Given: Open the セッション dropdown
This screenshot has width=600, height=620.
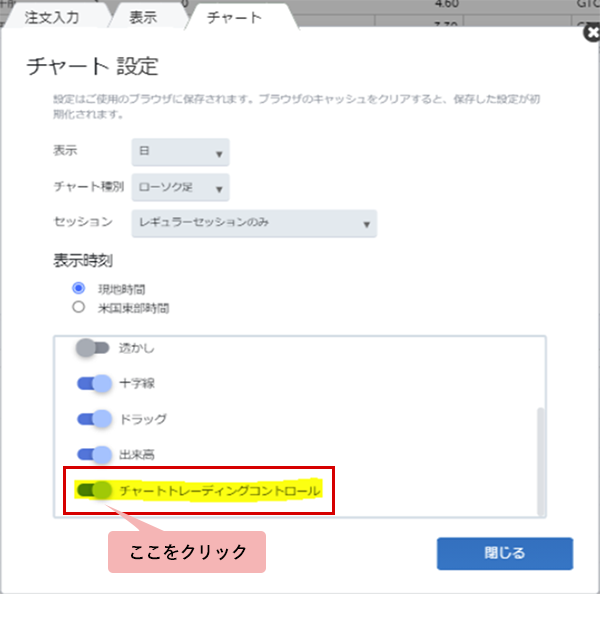Looking at the screenshot, I should [x=254, y=222].
